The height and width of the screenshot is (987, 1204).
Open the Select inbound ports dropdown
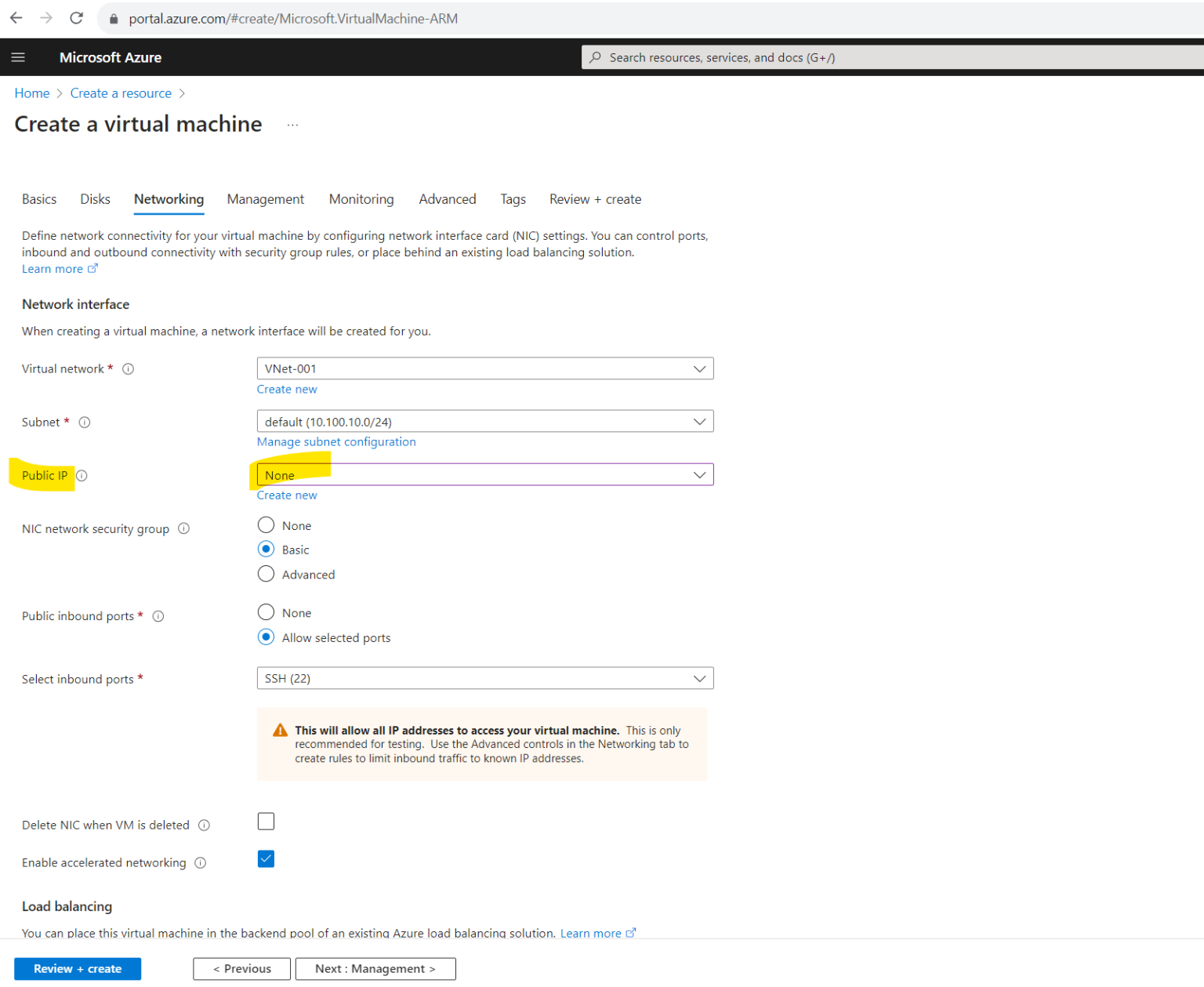coord(699,677)
